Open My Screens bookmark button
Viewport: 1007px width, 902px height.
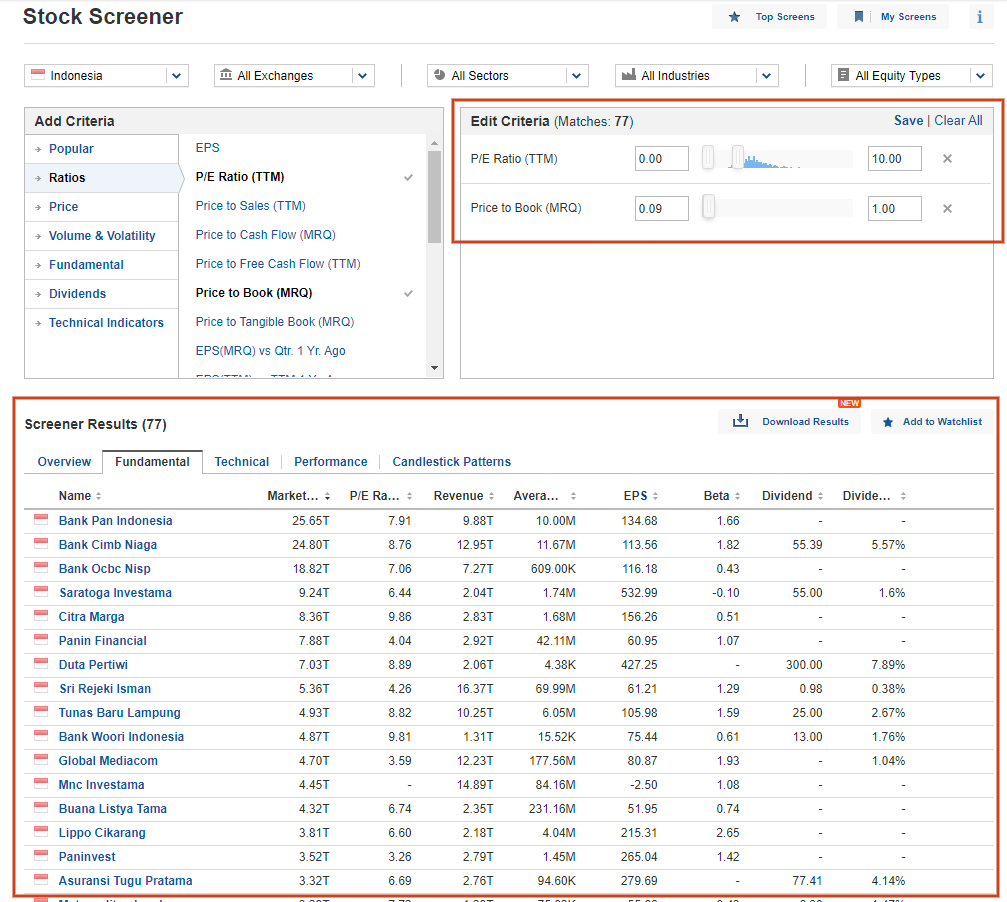click(x=895, y=17)
